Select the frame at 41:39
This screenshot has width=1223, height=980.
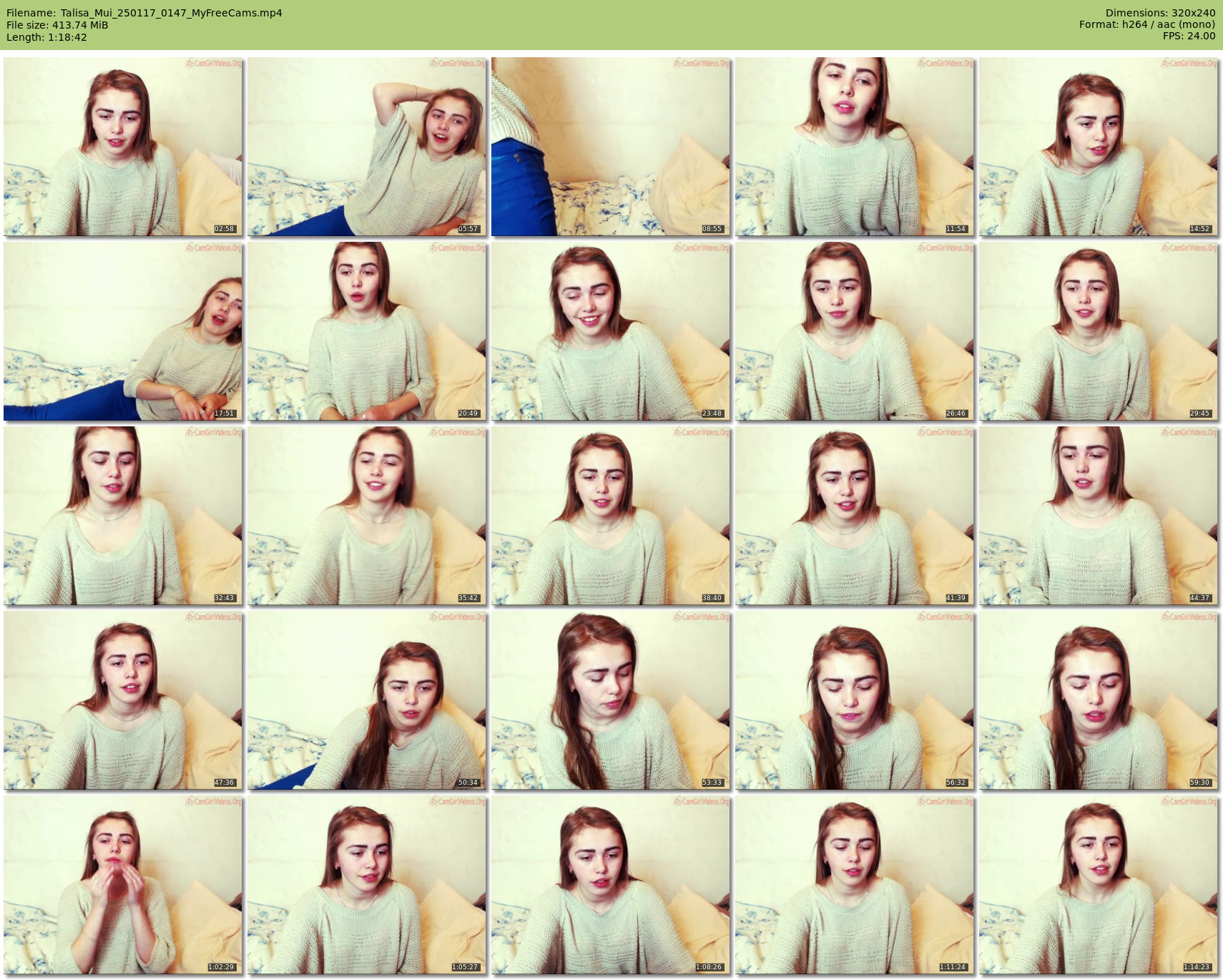[855, 516]
